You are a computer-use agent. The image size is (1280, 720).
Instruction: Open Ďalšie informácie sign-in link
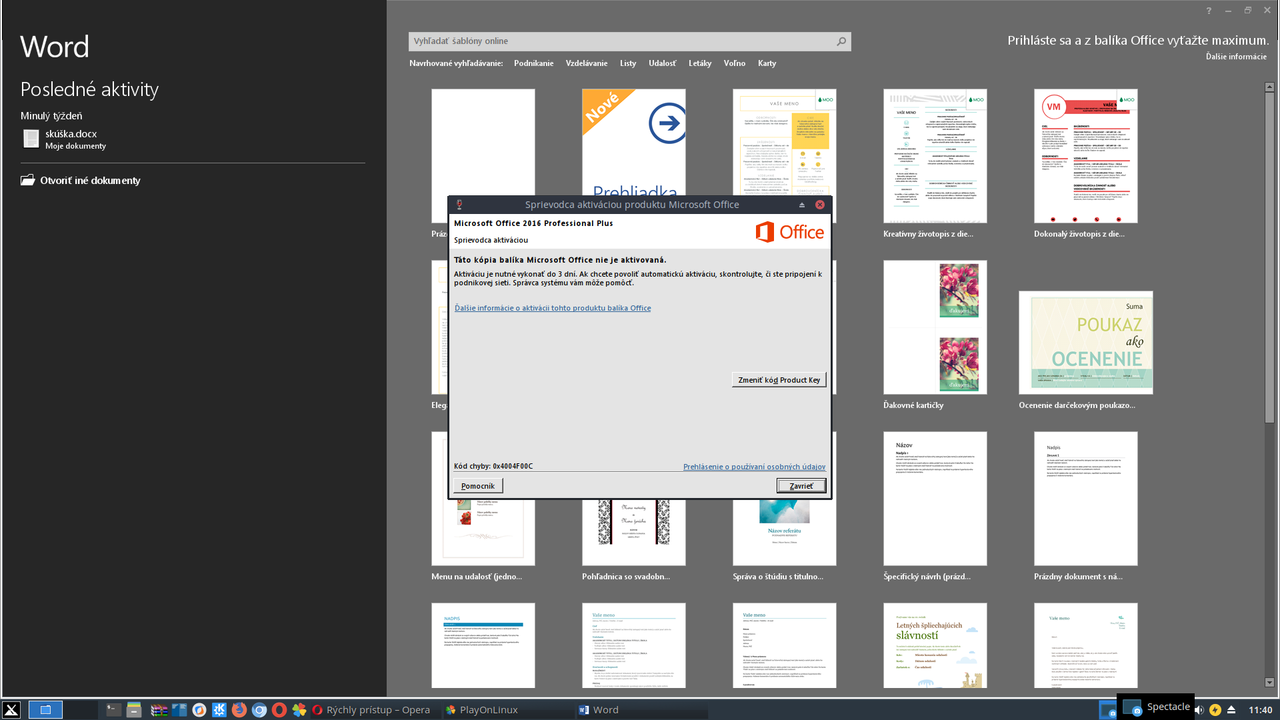pyautogui.click(x=1236, y=57)
